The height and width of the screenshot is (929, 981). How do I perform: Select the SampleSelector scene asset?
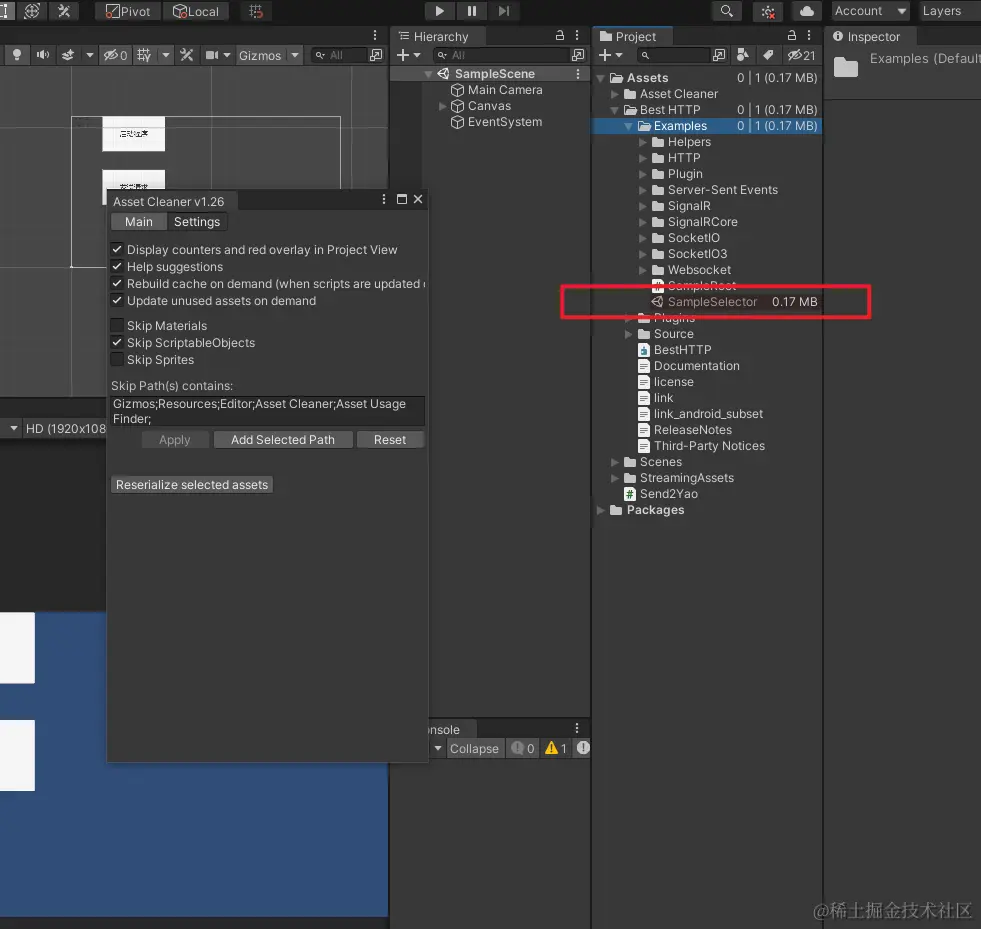point(711,302)
